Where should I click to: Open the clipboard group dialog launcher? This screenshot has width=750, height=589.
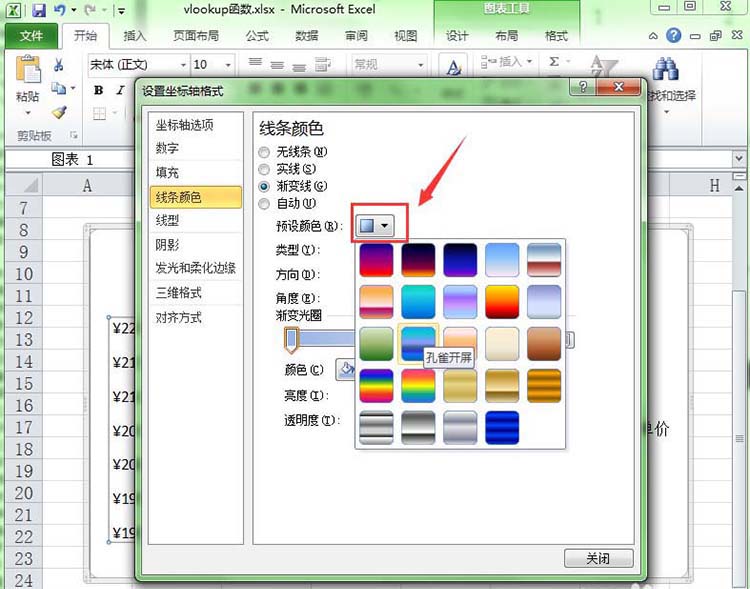coord(74,135)
